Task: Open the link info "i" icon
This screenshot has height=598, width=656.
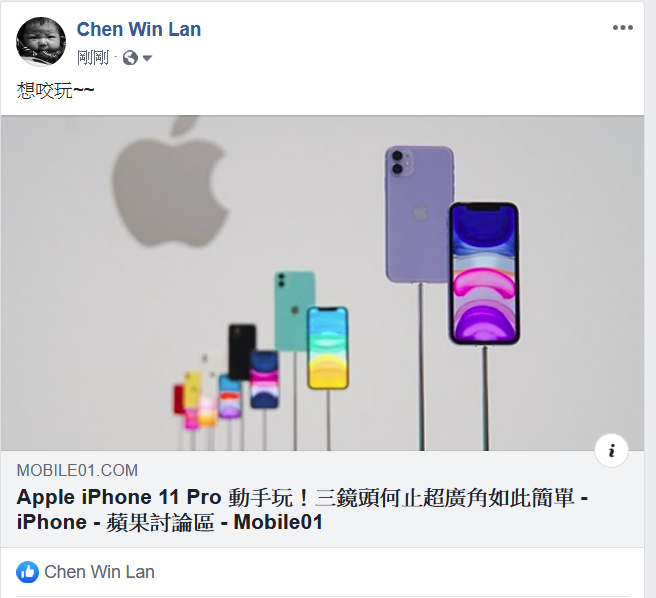Action: click(611, 451)
